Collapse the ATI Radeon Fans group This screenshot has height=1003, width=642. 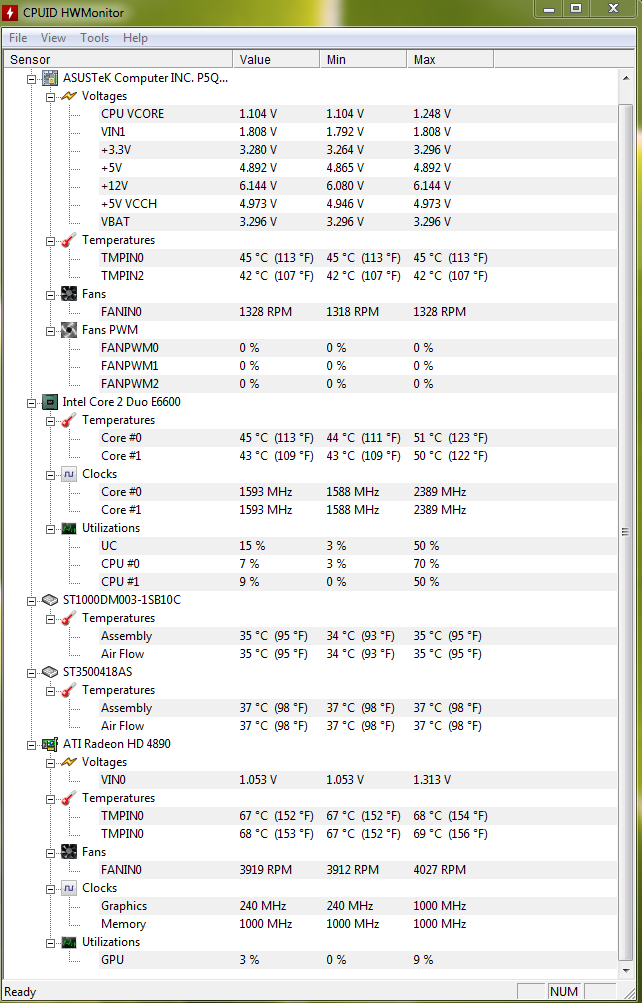51,853
